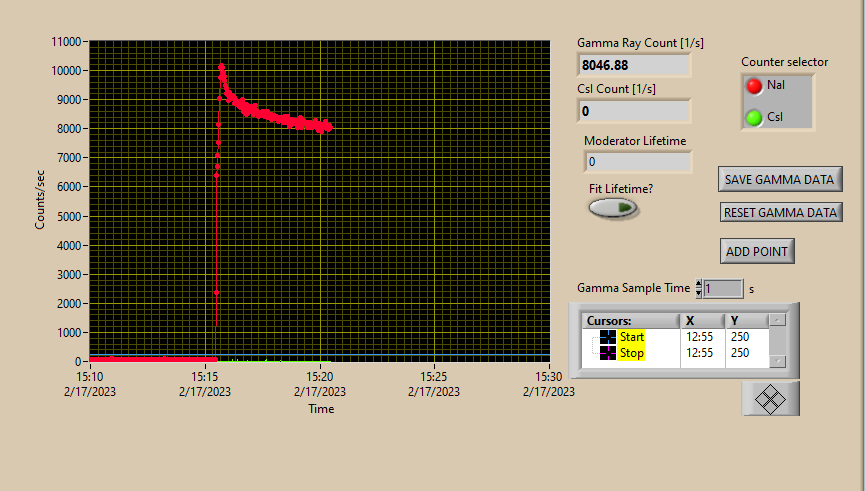865x491 pixels.
Task: Toggle the Fit Lifetime switch
Action: [613, 208]
